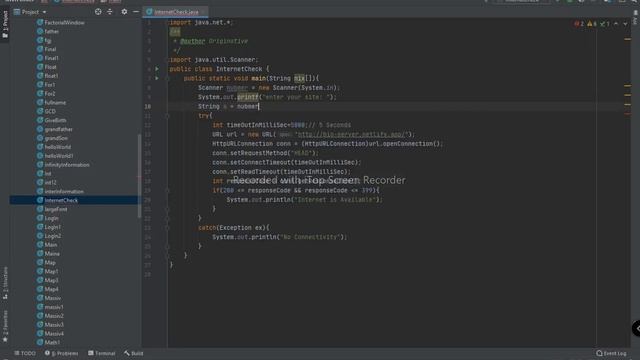Open the Event Log

click(611, 353)
